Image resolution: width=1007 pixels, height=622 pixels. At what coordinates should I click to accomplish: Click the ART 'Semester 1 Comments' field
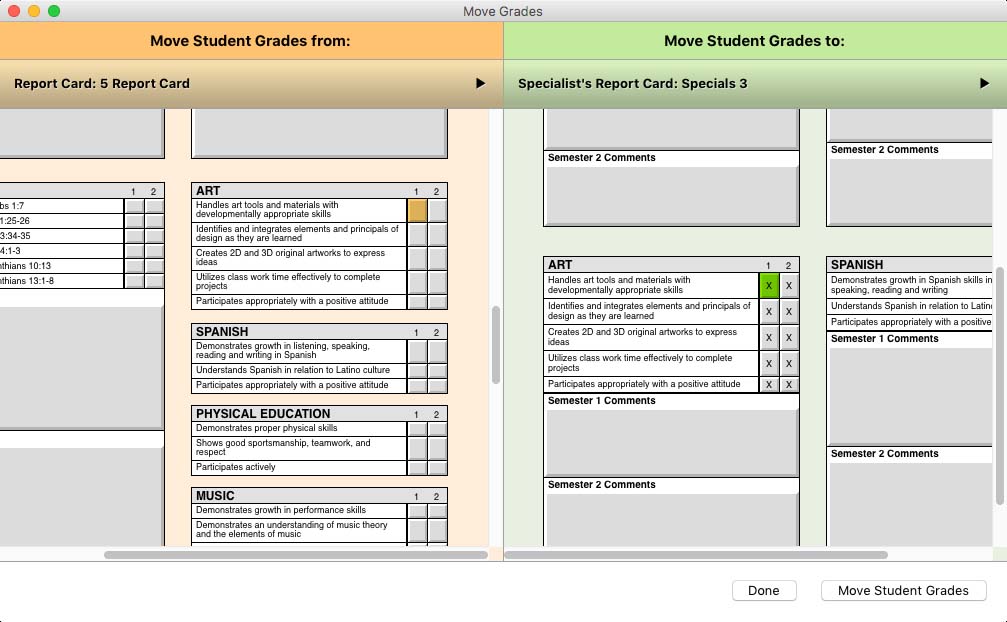point(670,435)
